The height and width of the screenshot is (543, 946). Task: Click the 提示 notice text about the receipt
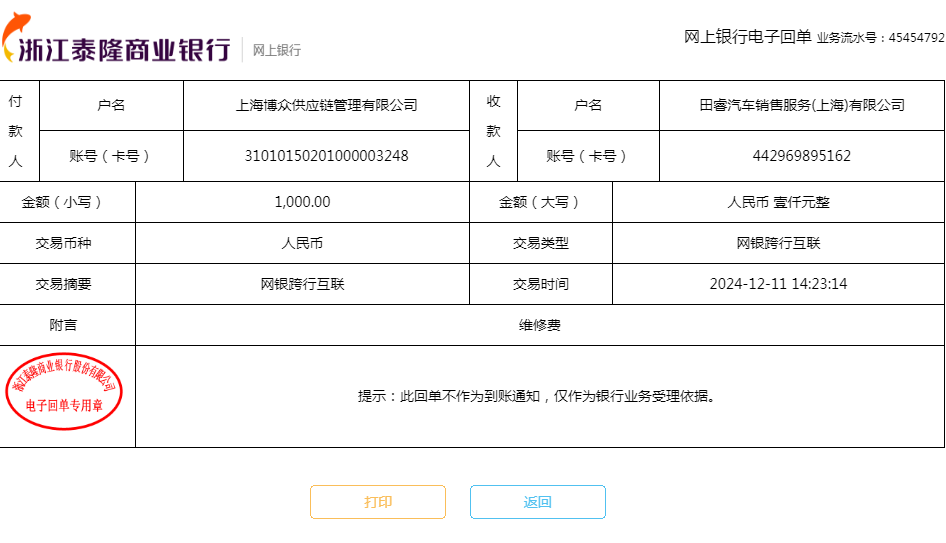click(538, 396)
